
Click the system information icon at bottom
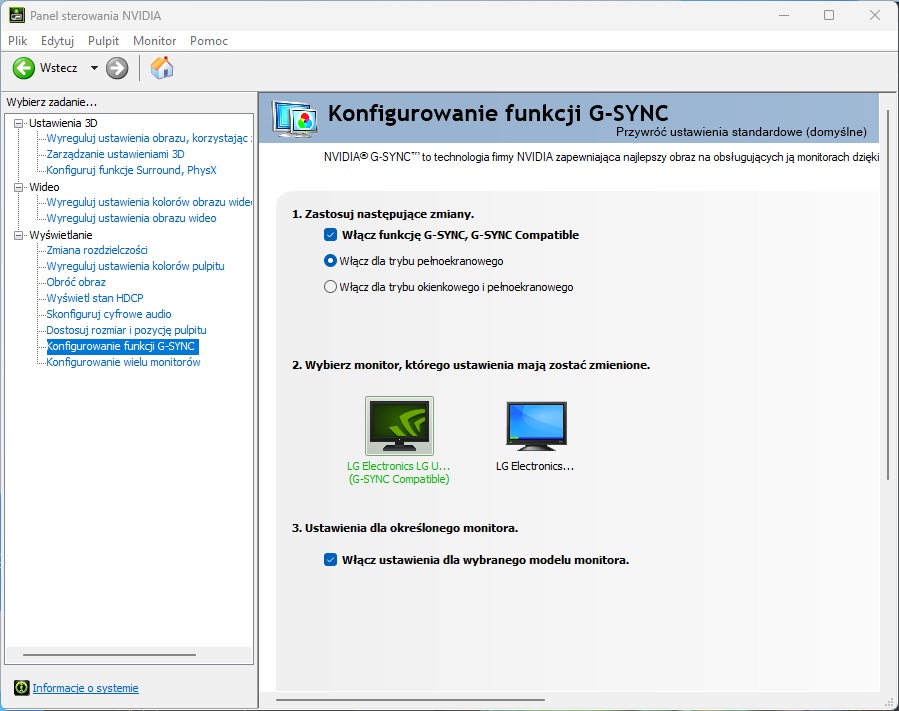pos(22,687)
